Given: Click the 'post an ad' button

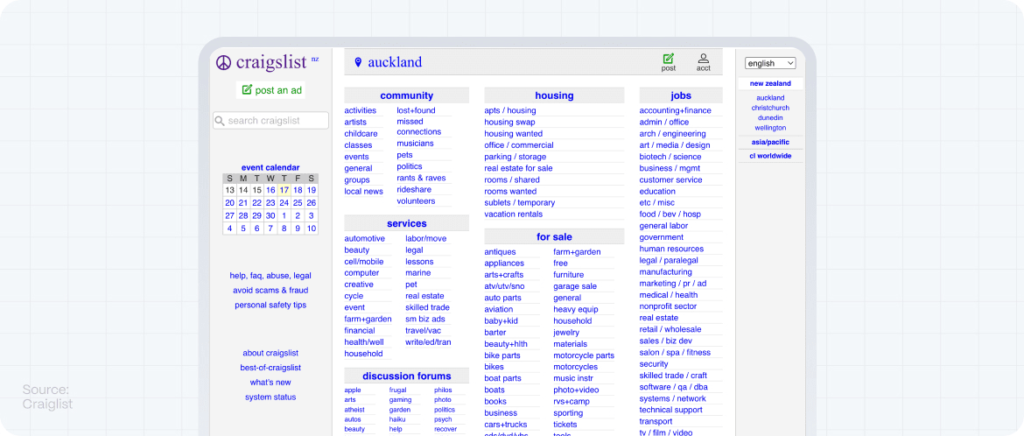Looking at the screenshot, I should (x=271, y=90).
